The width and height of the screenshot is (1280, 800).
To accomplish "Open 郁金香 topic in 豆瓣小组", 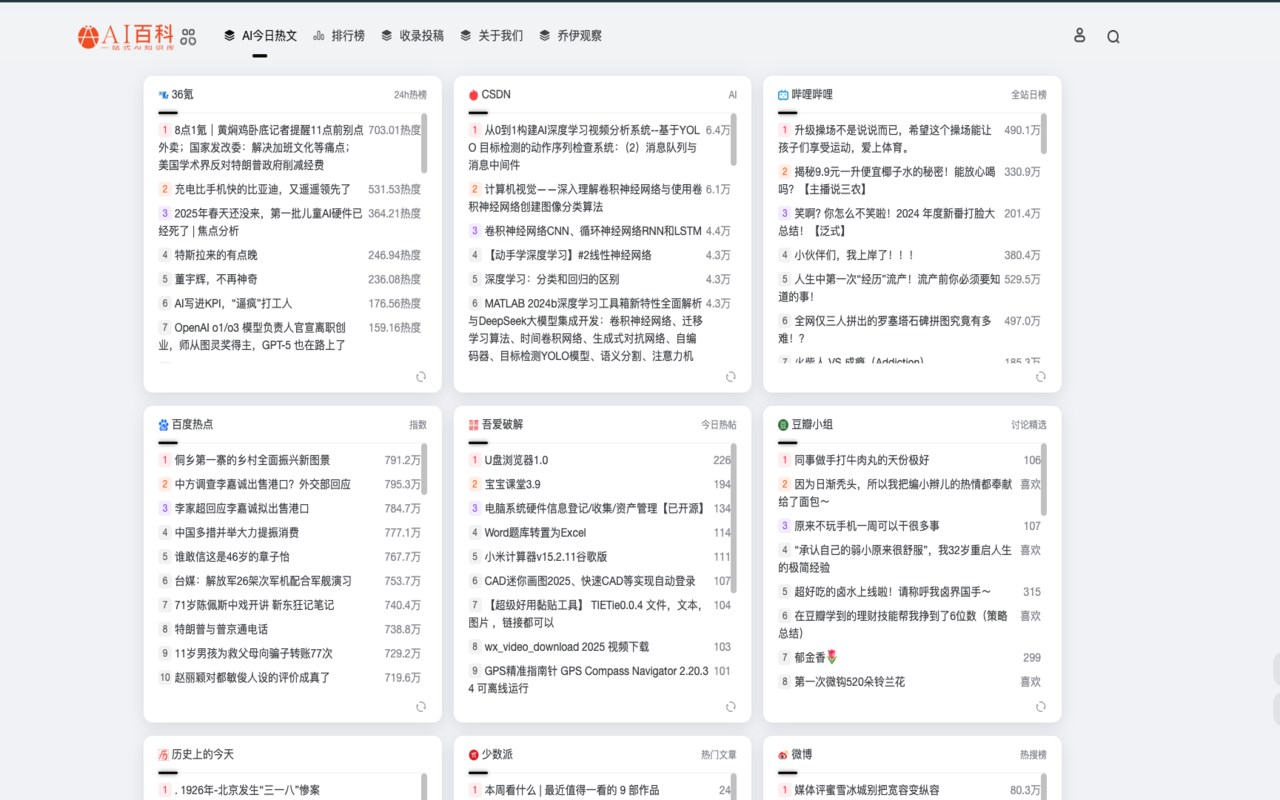I will point(816,657).
